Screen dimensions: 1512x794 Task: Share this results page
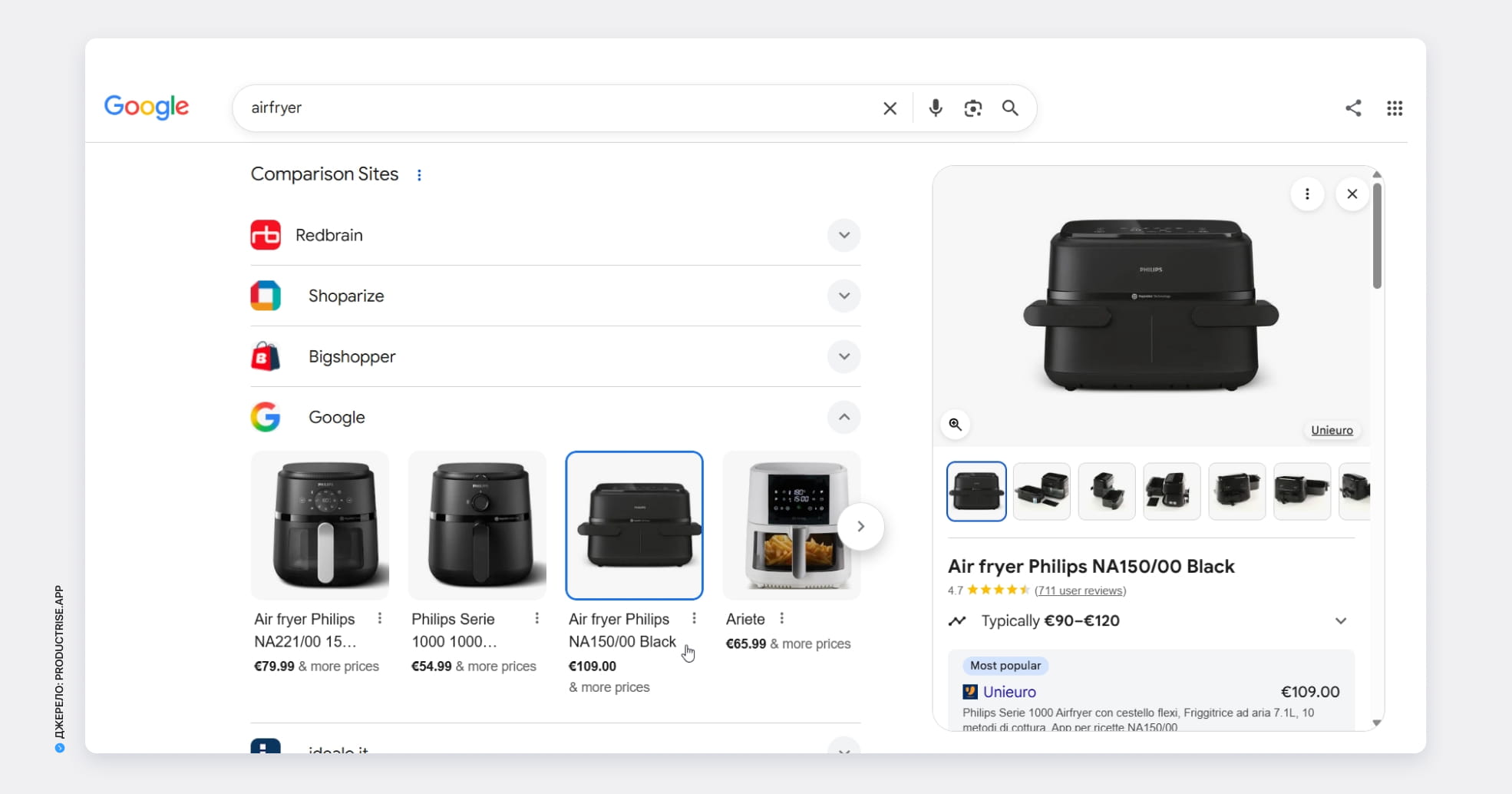1353,108
